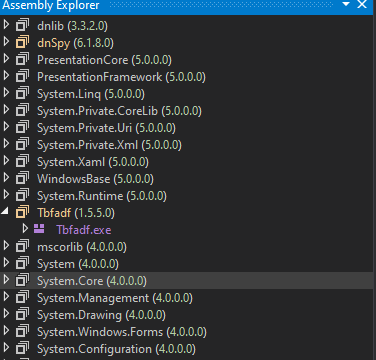Click the WindowsBase assembly icon
Image resolution: width=376 pixels, height=360 pixels.
click(x=22, y=179)
